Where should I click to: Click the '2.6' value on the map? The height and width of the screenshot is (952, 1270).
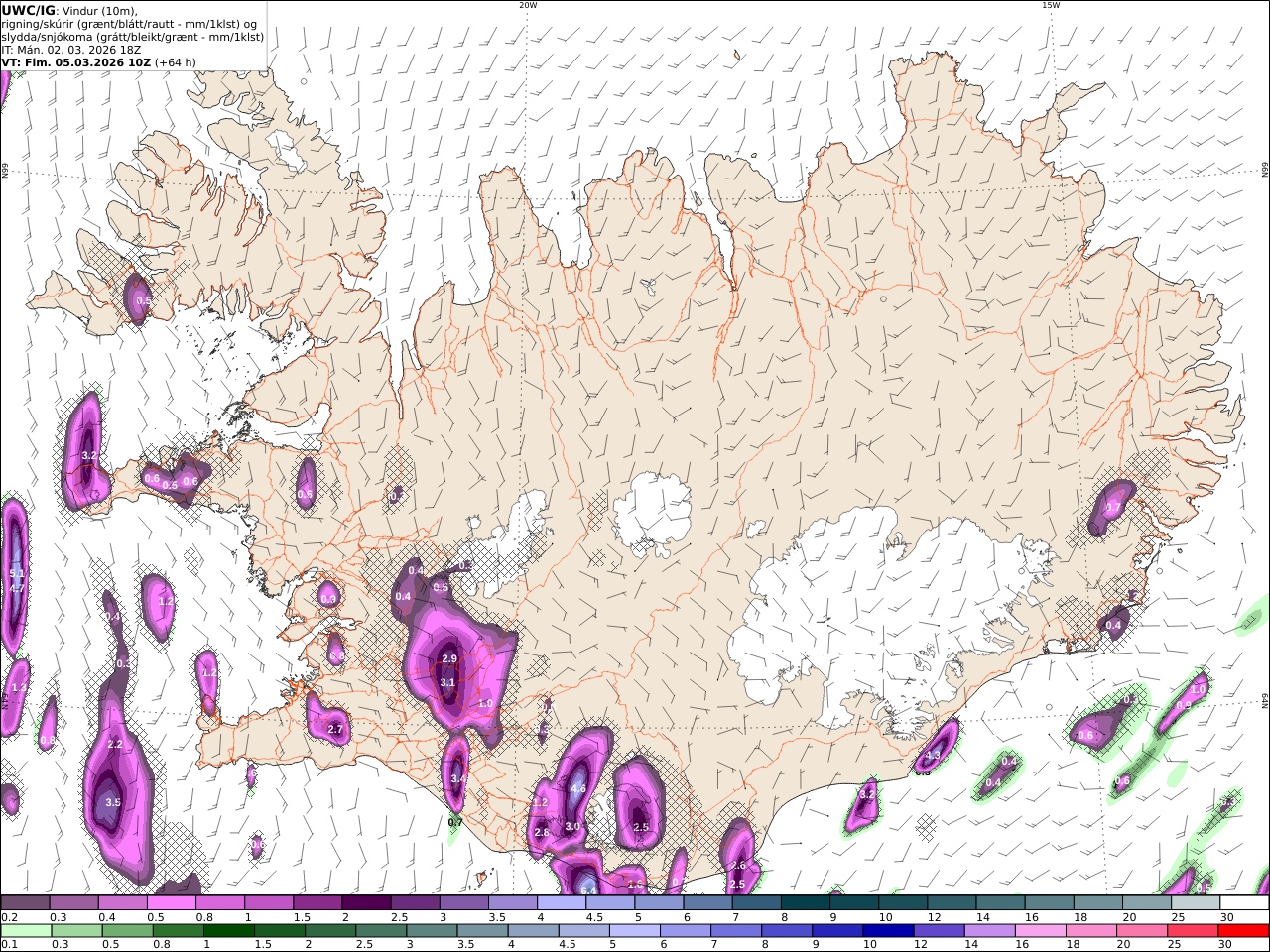coord(738,866)
